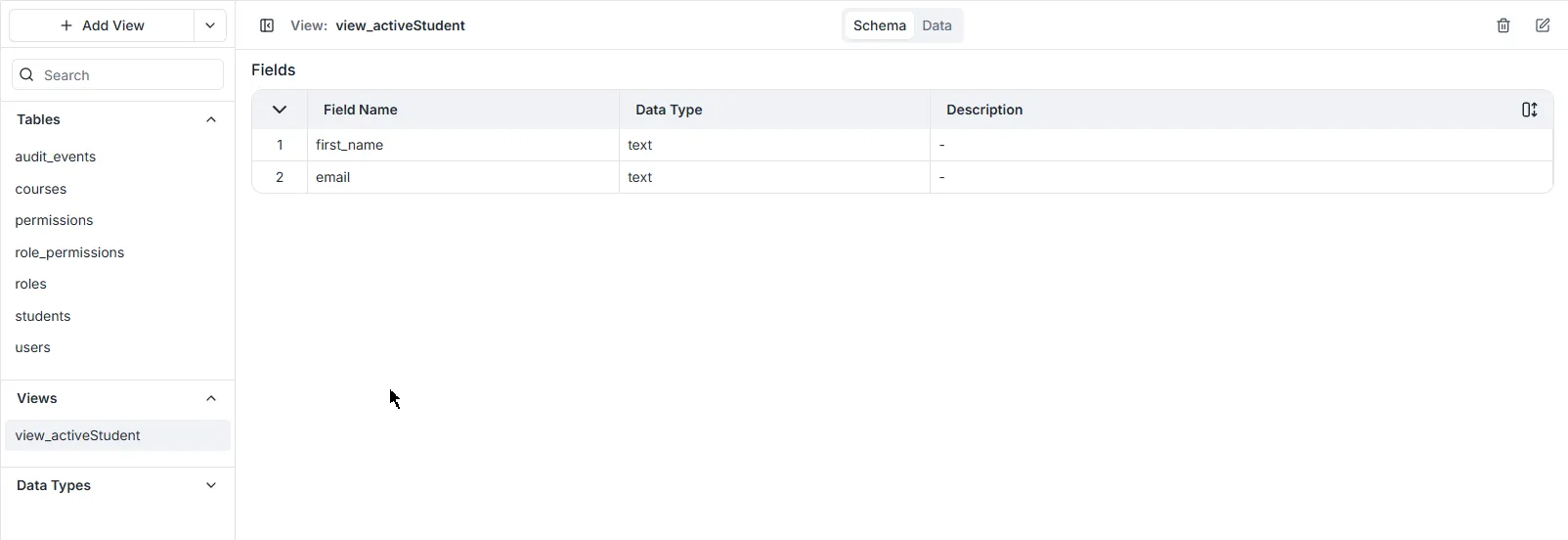The image size is (1568, 540).
Task: Toggle the sidebar panel icon
Action: 267,25
